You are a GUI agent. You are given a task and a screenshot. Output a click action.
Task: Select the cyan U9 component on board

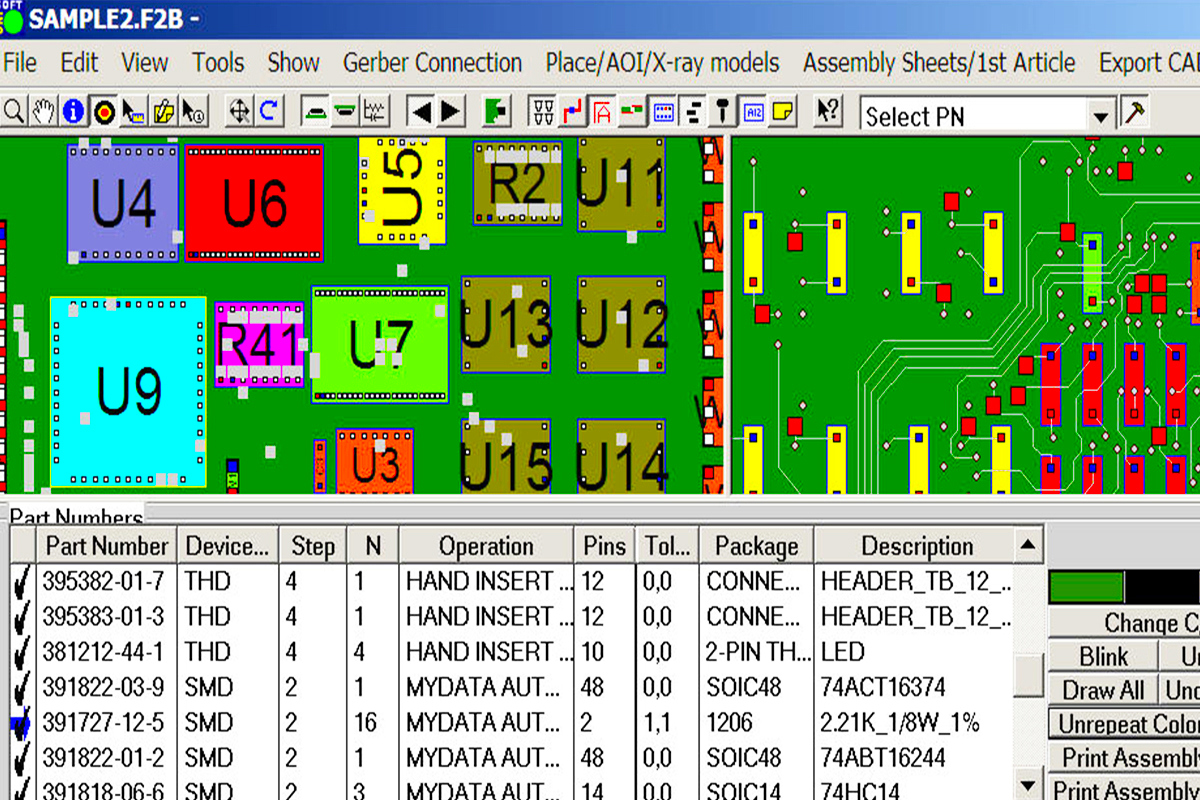coord(129,391)
